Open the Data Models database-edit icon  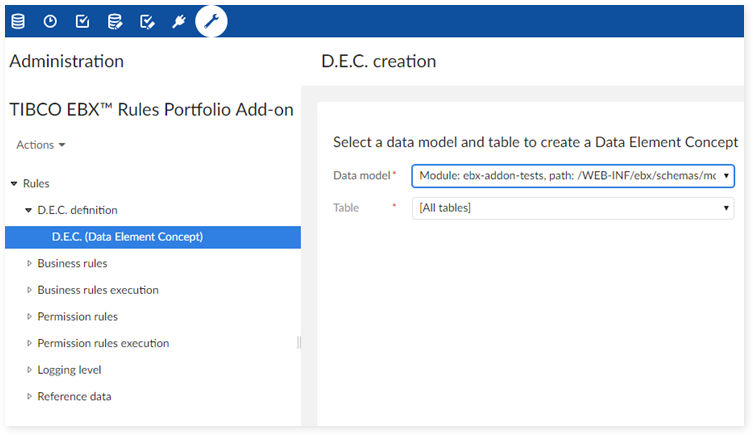click(115, 21)
